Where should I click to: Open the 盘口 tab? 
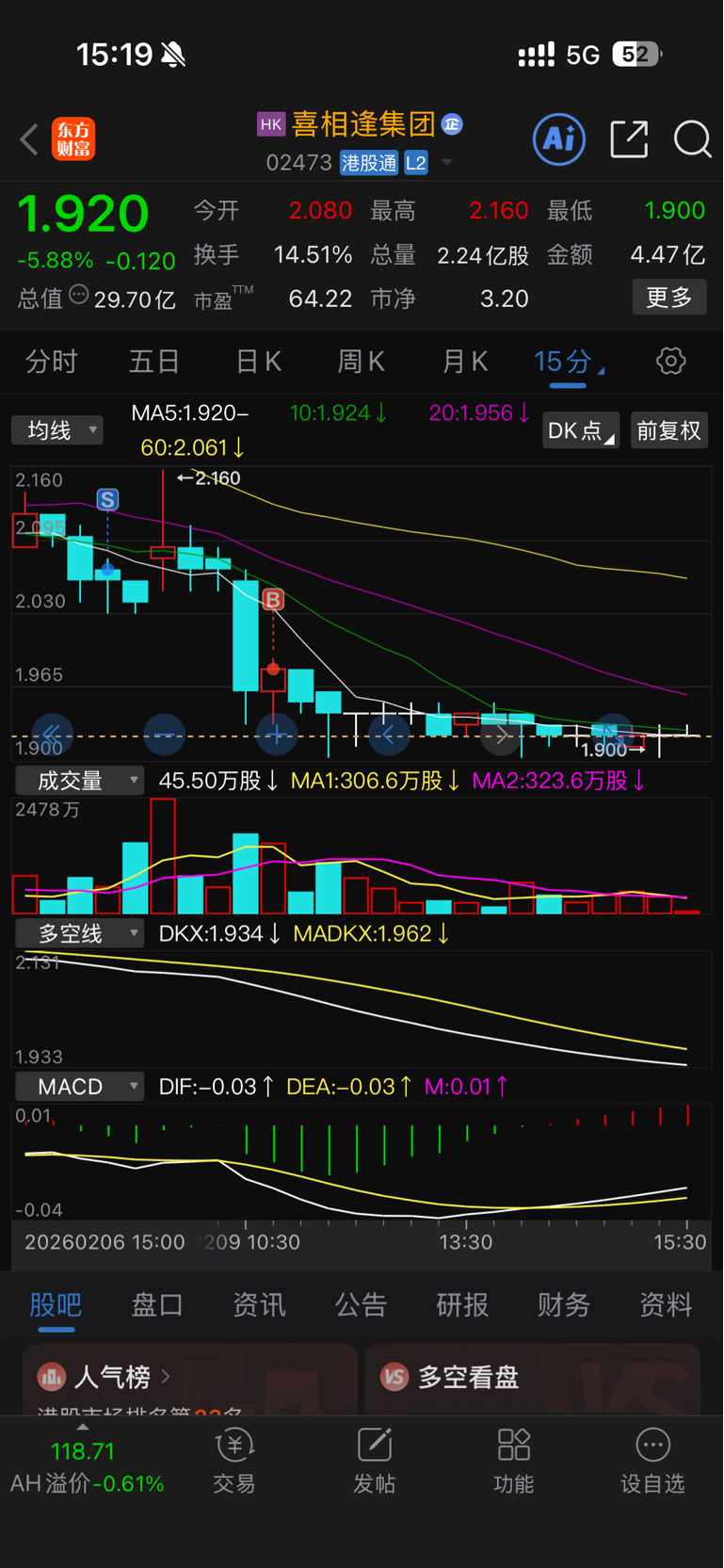157,1305
